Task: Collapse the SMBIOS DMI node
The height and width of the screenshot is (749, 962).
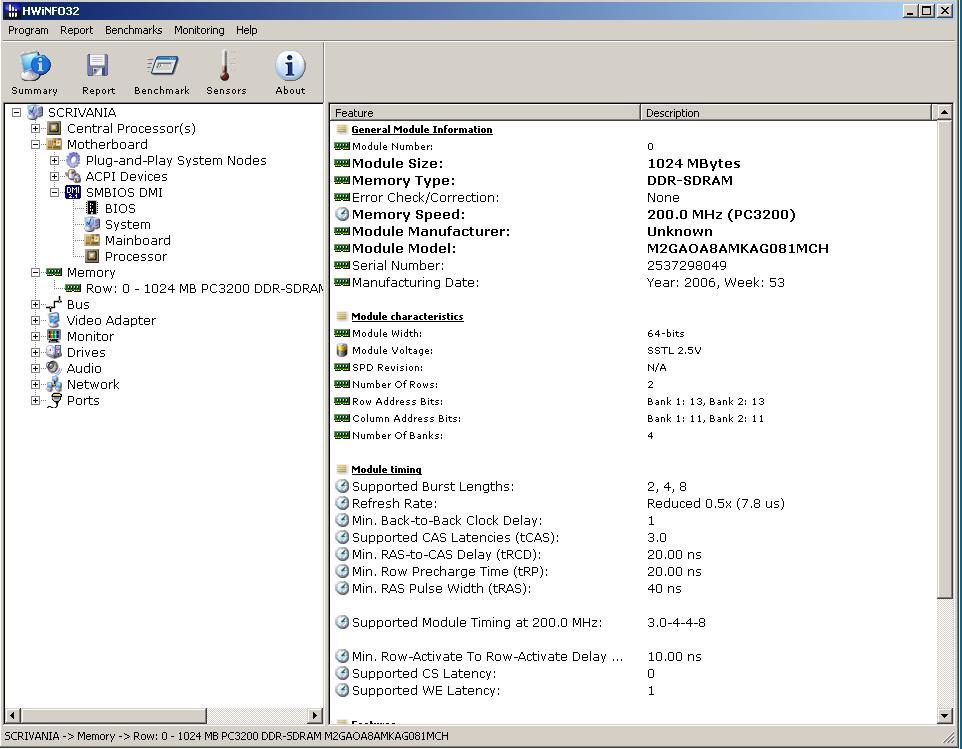Action: 55,193
